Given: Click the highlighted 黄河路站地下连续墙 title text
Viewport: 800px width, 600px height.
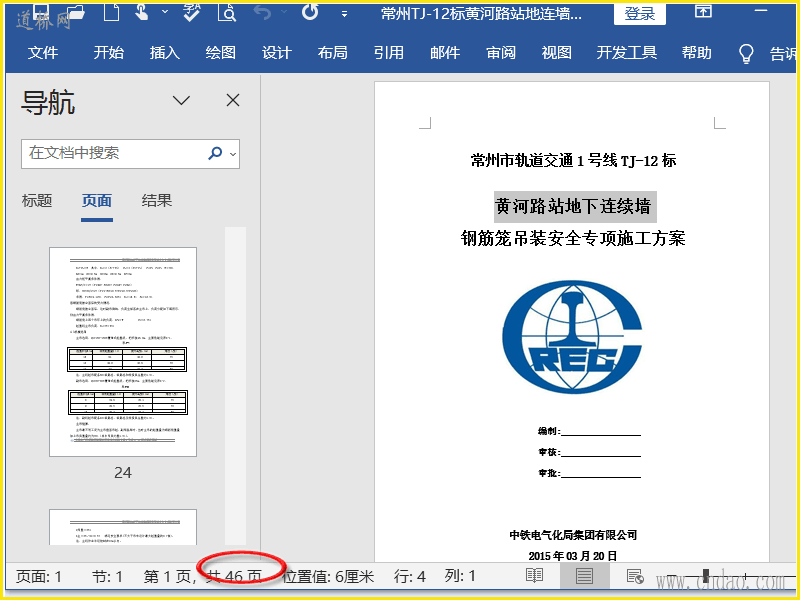Looking at the screenshot, I should tap(574, 207).
